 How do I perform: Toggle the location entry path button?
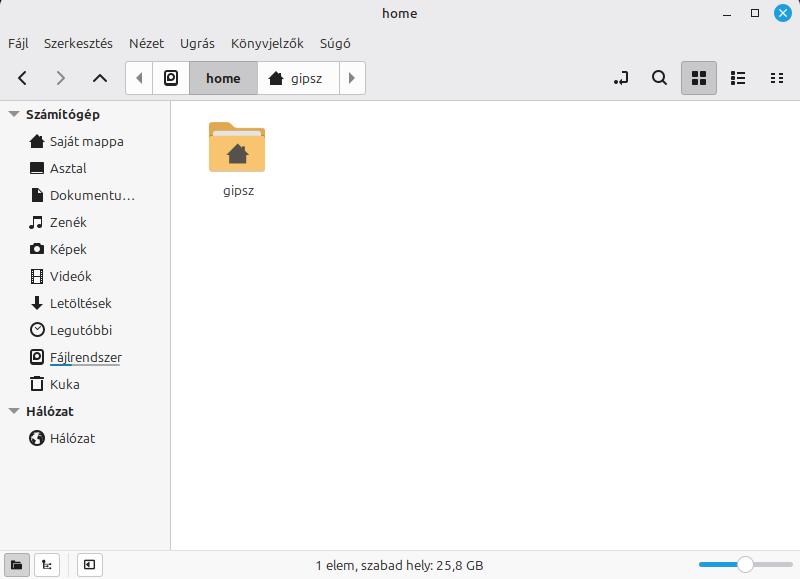(x=621, y=78)
